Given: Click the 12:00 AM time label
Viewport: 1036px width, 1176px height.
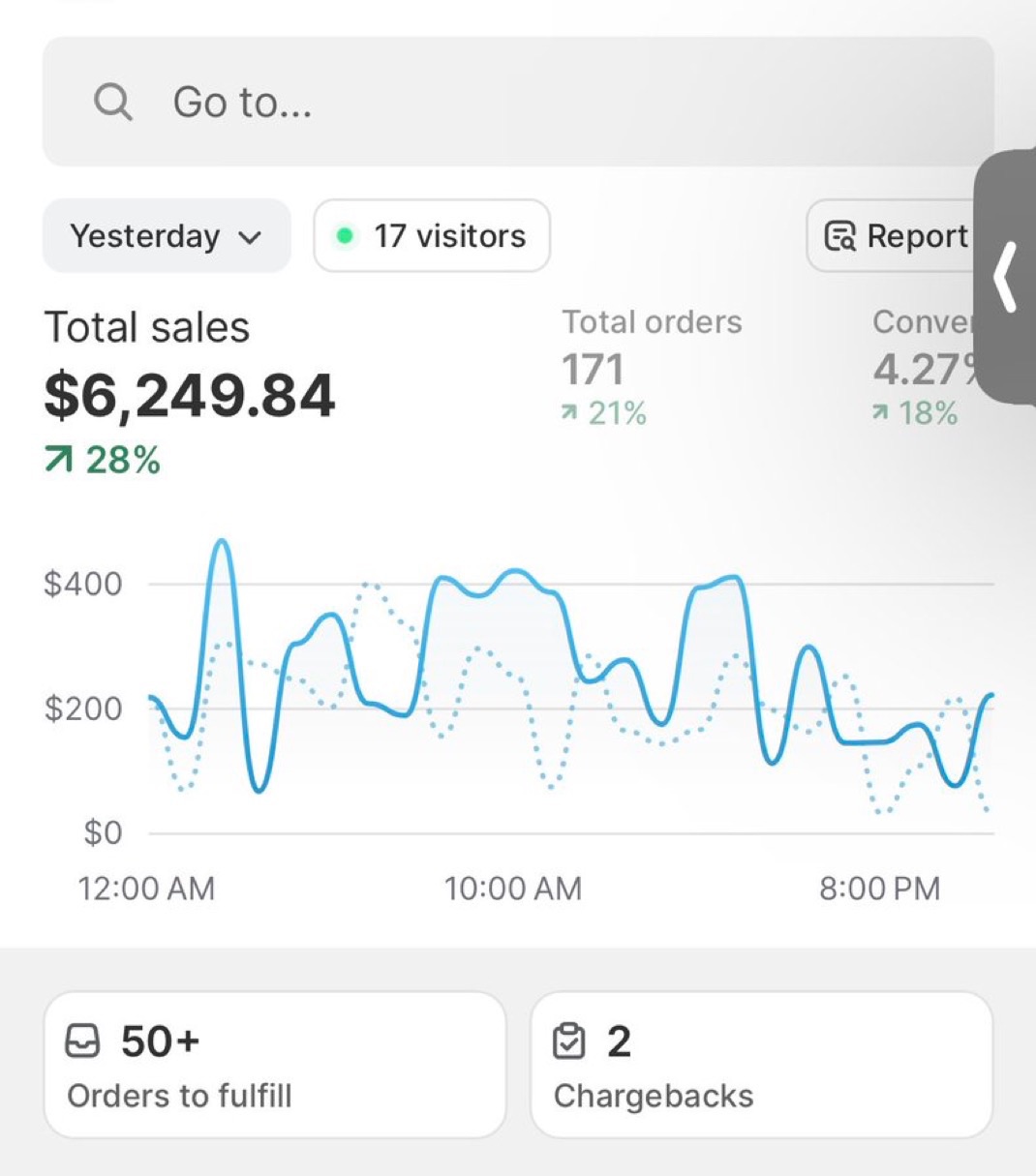Looking at the screenshot, I should (x=146, y=889).
